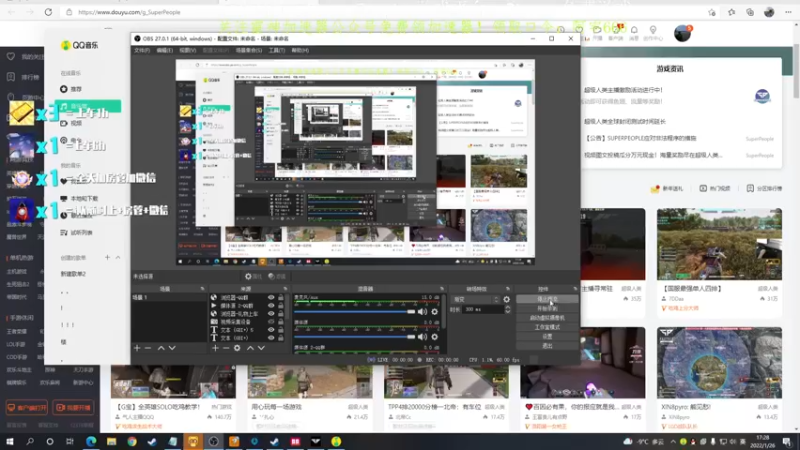
Task: Add a new playlist in QQ Music
Action: [107, 258]
